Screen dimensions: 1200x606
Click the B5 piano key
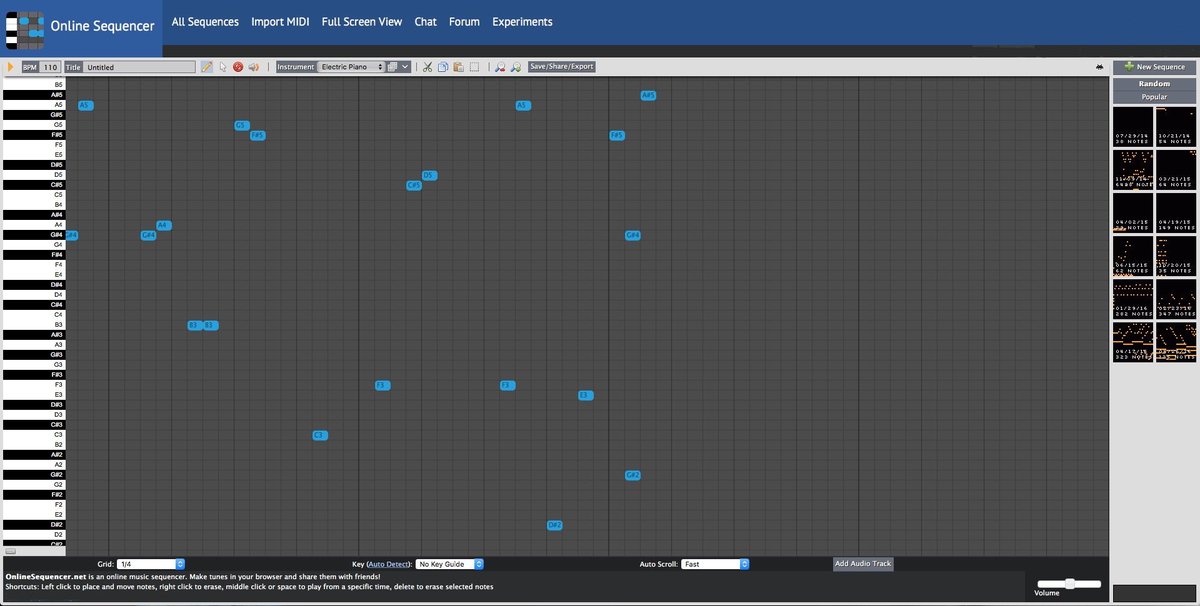coord(35,85)
